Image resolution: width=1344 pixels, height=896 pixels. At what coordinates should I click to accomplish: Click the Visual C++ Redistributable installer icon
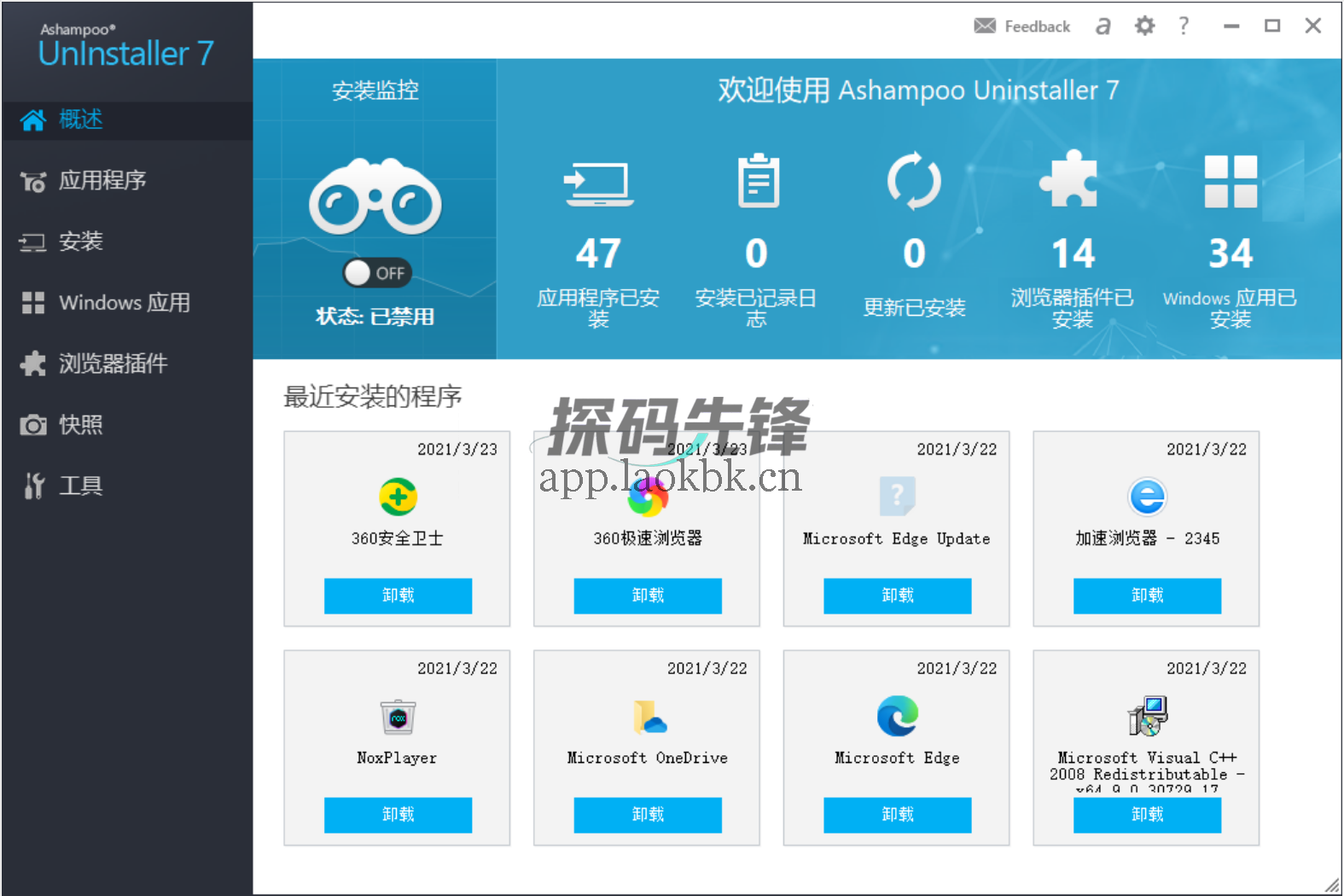tap(1147, 716)
